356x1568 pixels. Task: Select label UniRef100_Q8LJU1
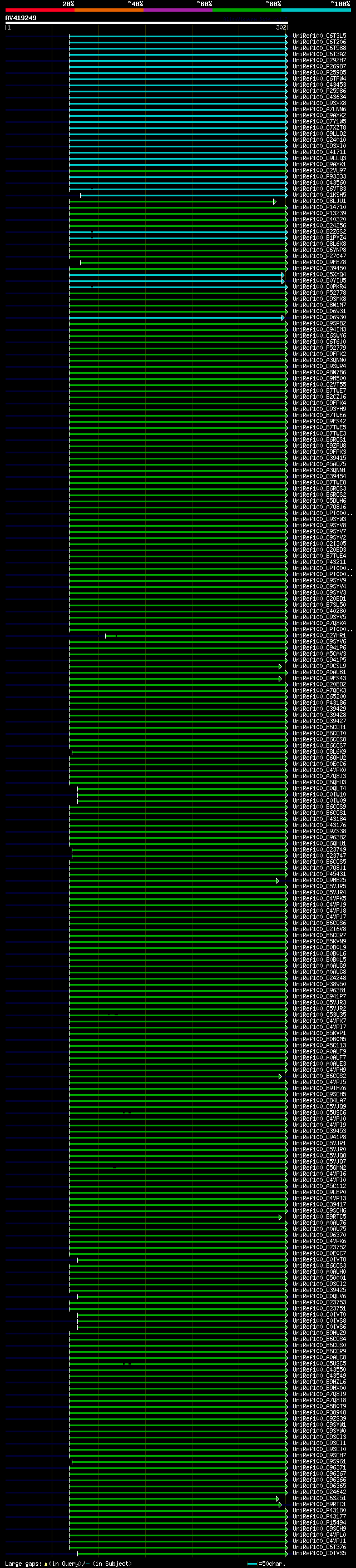(x=319, y=201)
